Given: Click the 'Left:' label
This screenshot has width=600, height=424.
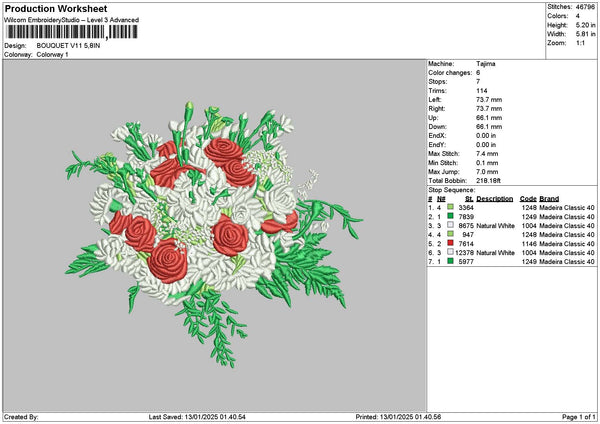Looking at the screenshot, I should pyautogui.click(x=435, y=100).
